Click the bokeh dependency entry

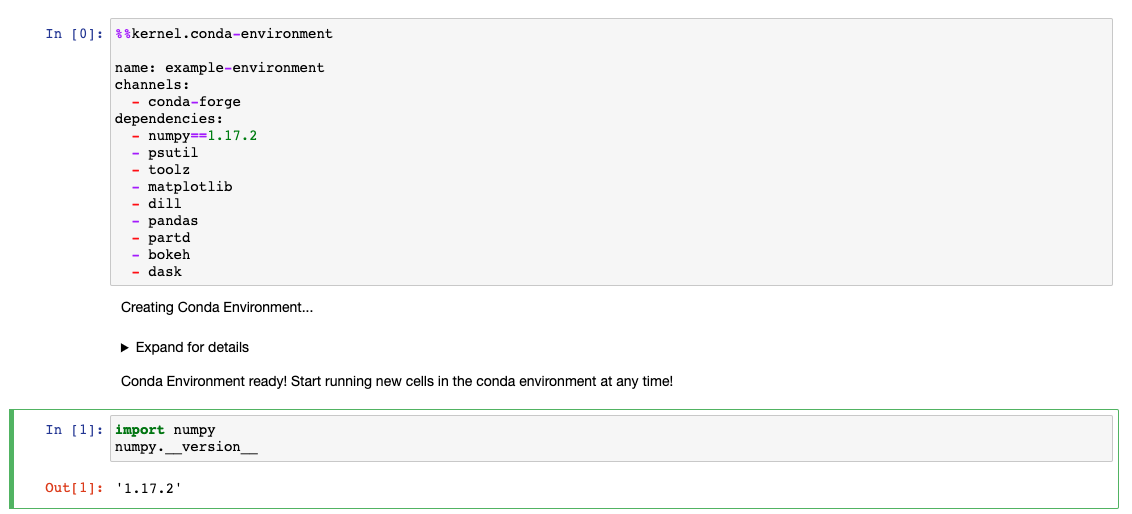click(169, 255)
